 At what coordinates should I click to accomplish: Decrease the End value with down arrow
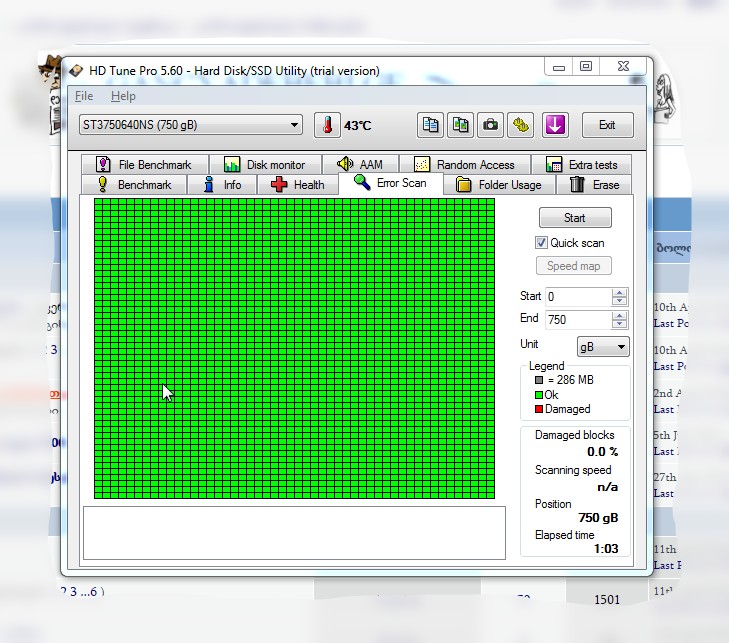tap(619, 324)
